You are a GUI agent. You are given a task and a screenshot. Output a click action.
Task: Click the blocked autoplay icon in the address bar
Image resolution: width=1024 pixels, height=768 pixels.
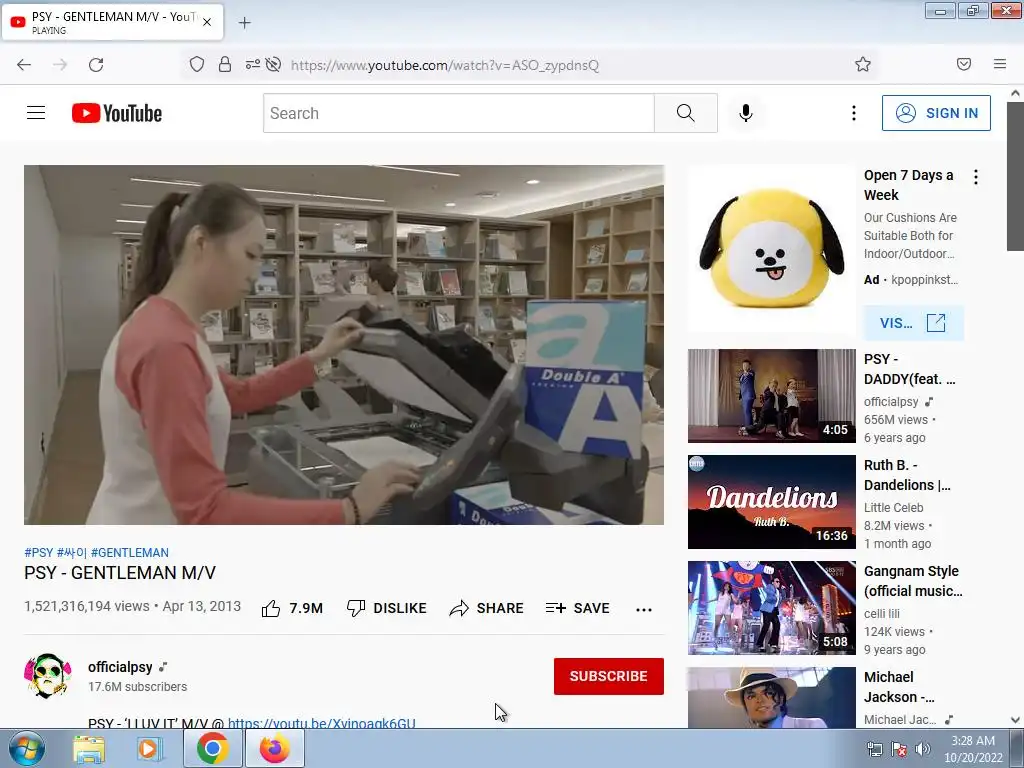click(274, 64)
